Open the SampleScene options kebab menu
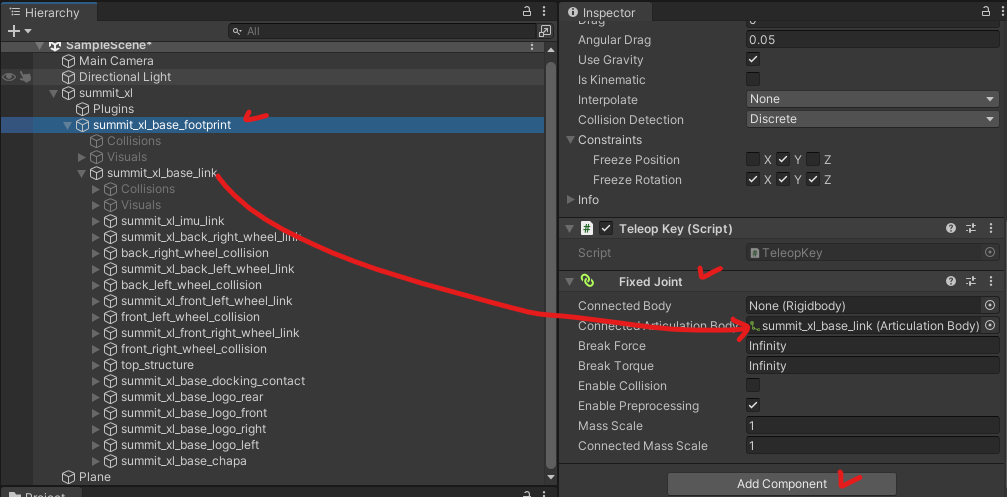Image resolution: width=1007 pixels, height=497 pixels. (x=532, y=46)
